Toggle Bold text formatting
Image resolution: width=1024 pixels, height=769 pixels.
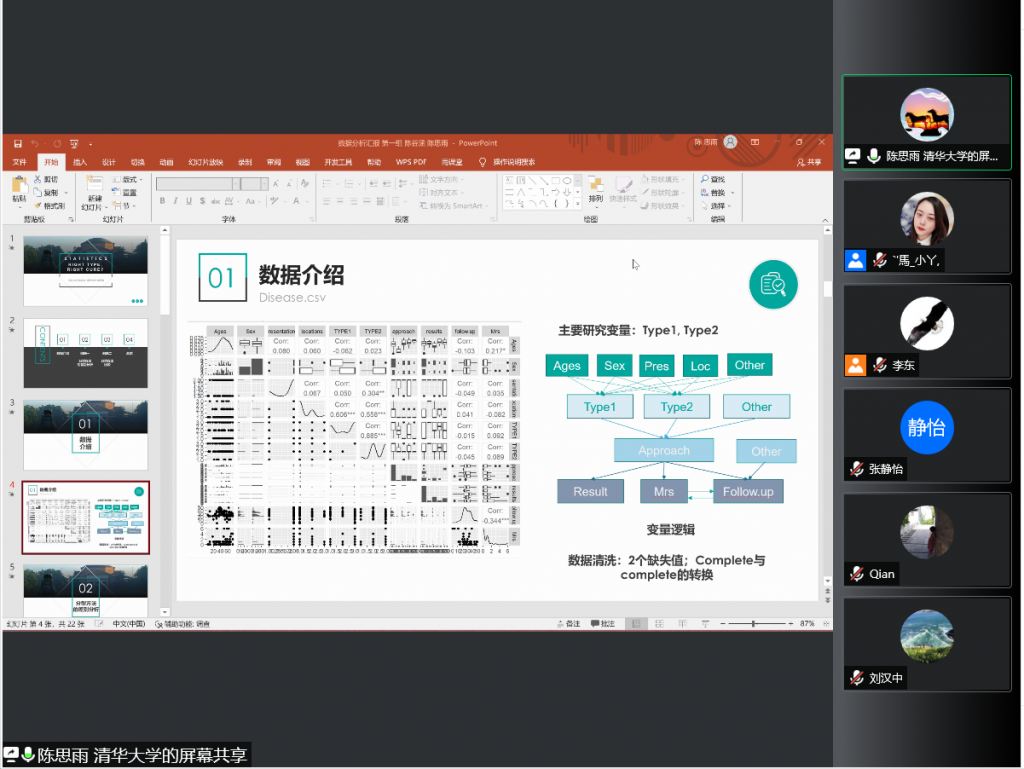tap(161, 201)
